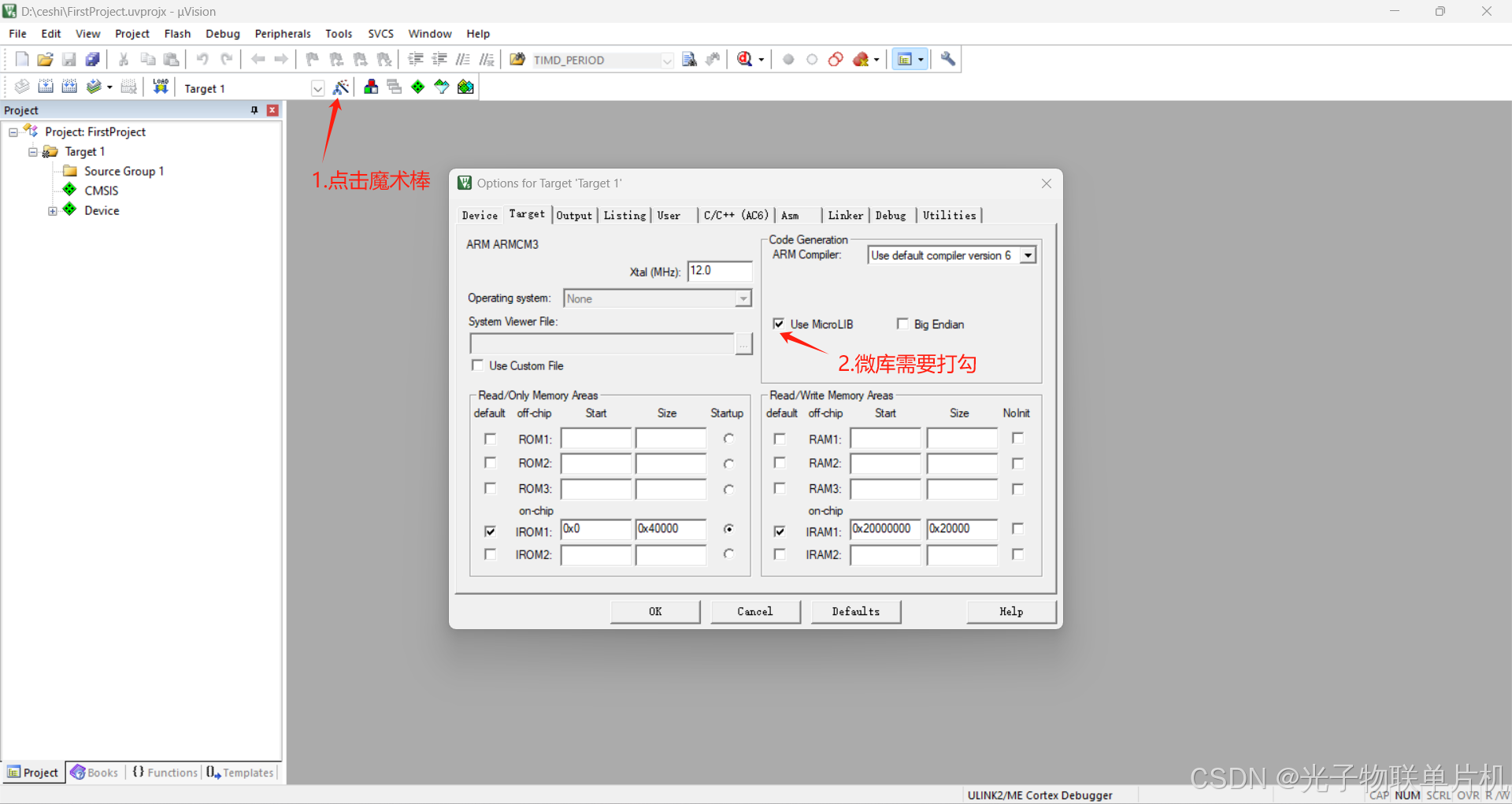The image size is (1512, 804).
Task: Open the Flash menu
Action: (177, 34)
